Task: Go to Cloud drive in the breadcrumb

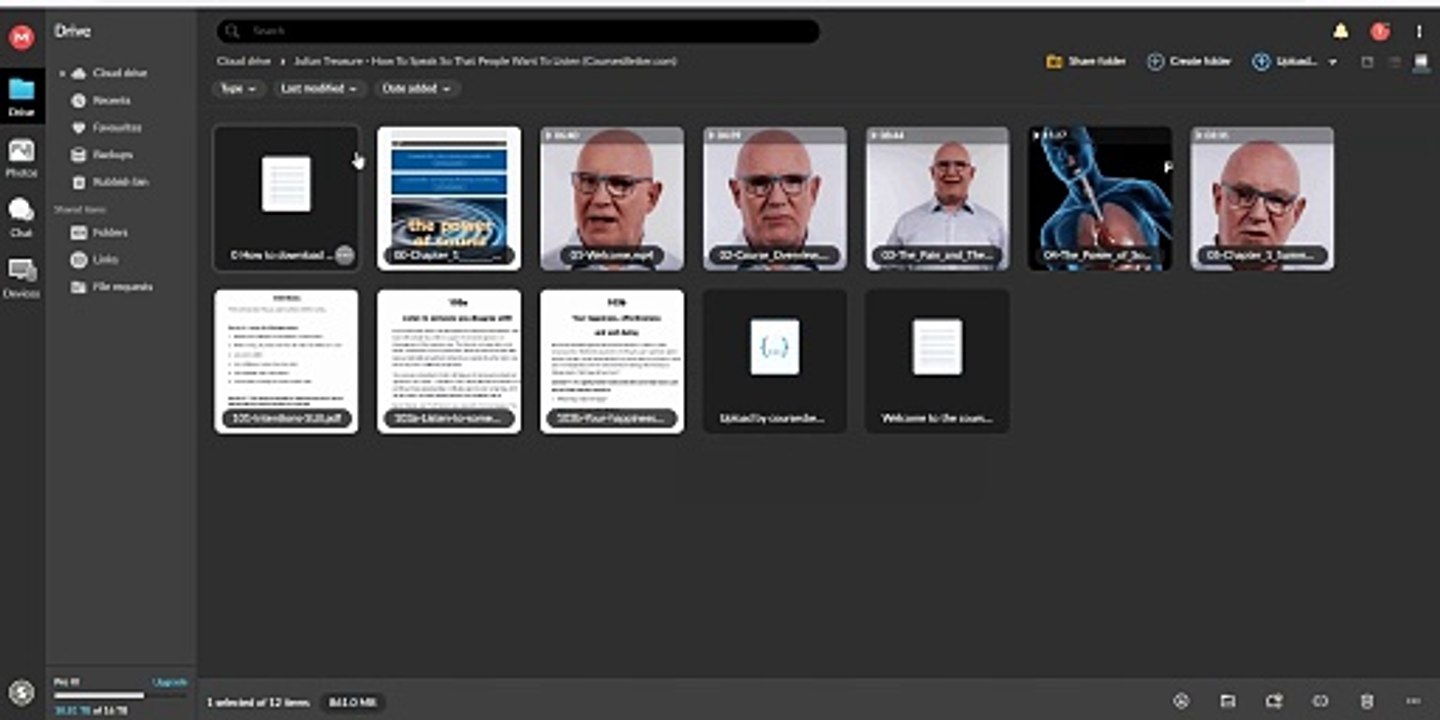Action: [x=244, y=61]
